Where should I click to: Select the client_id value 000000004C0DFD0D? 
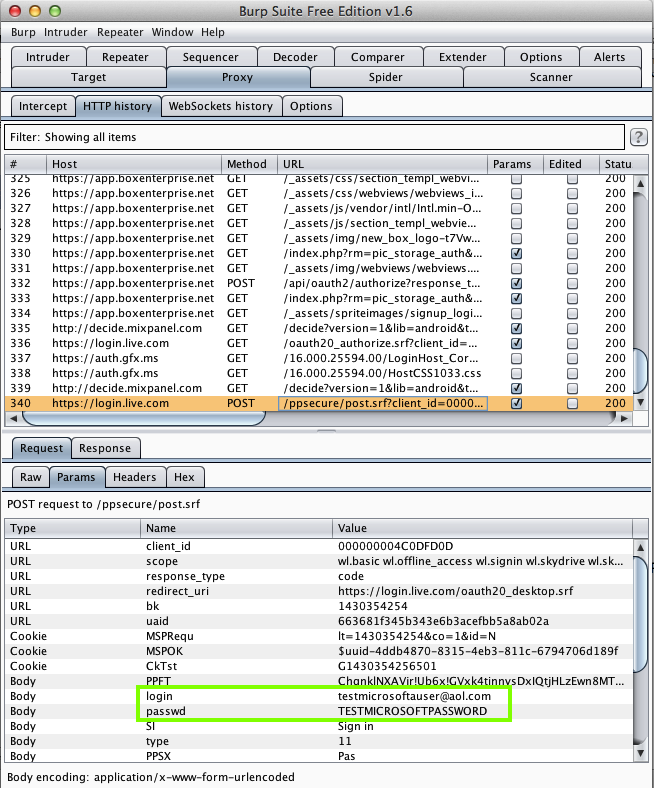point(395,546)
